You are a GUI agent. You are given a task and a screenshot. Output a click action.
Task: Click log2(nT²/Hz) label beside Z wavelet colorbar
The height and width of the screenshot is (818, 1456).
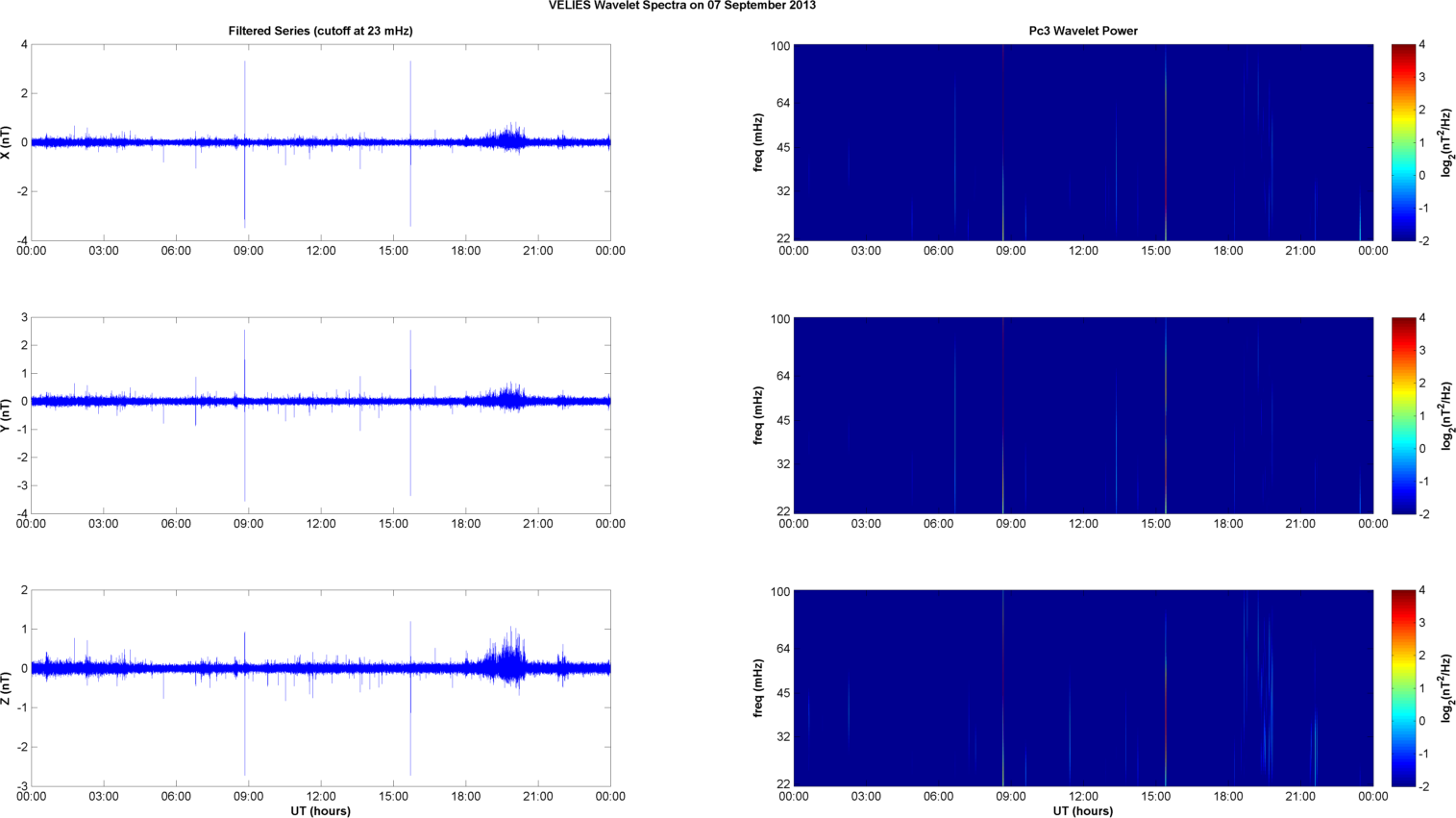1447,688
